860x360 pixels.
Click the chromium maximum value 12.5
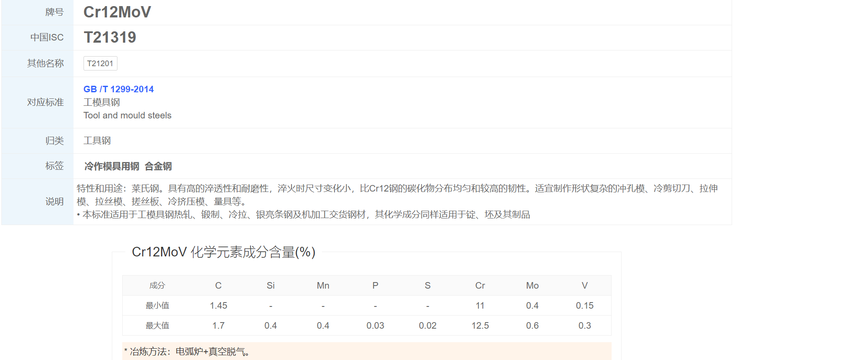(x=480, y=325)
